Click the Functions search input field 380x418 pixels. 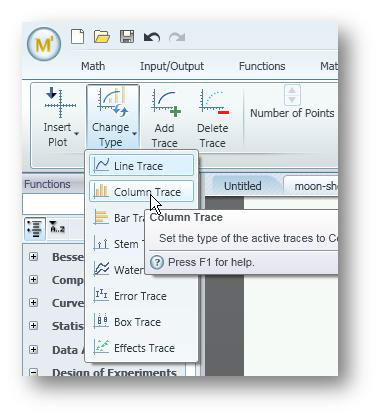point(53,204)
